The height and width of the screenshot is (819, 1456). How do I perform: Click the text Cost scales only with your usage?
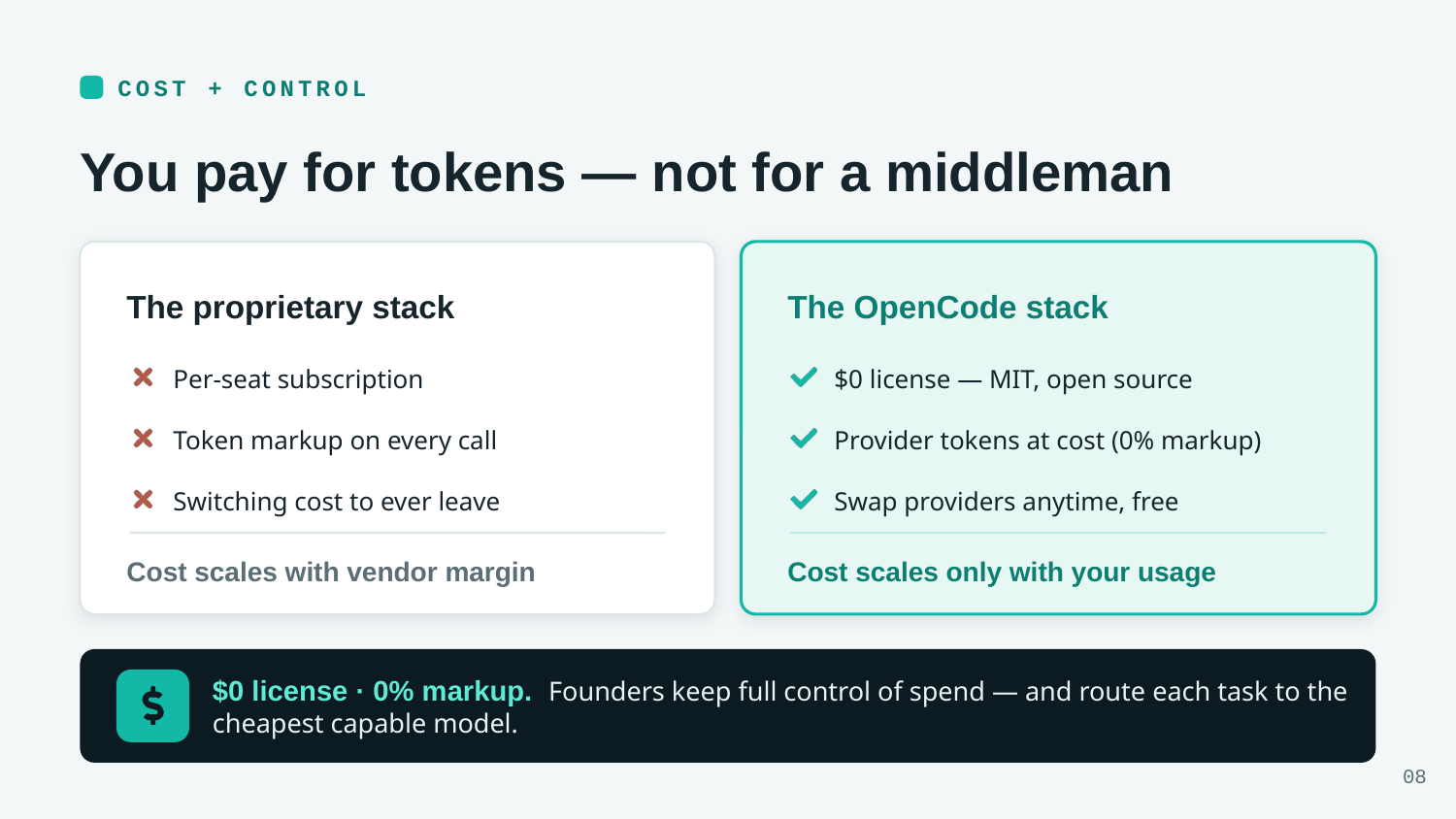point(1002,573)
